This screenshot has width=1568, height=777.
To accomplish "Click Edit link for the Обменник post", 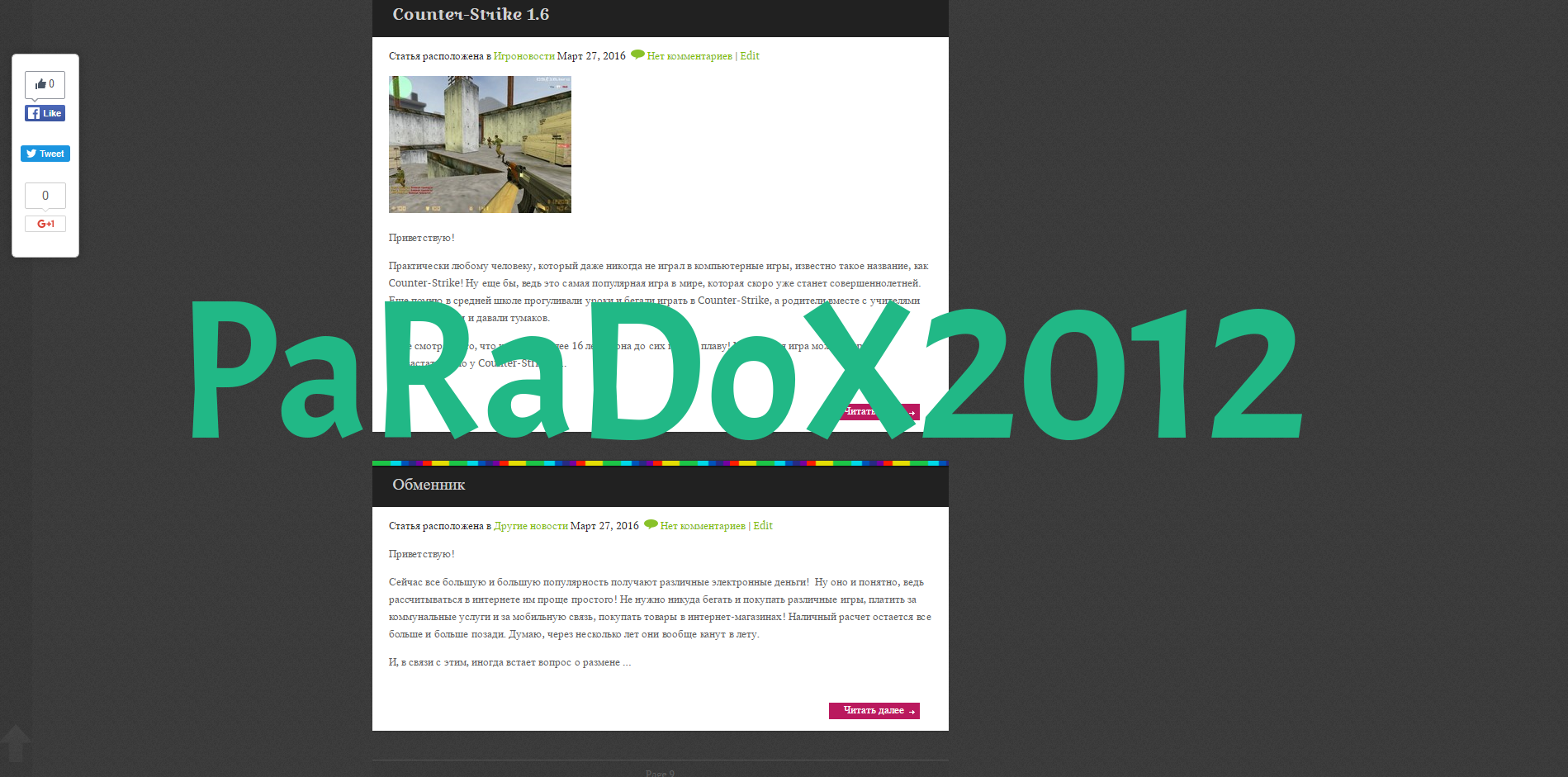I will tap(763, 526).
